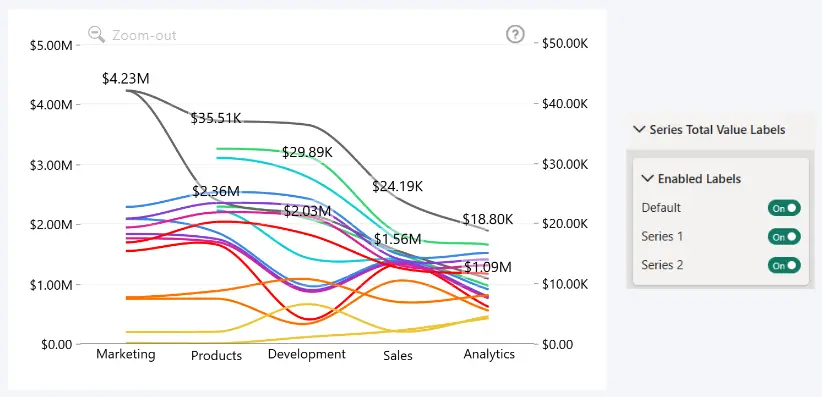Viewport: 822px width, 397px height.
Task: Select the Sales category axis label
Action: click(398, 356)
